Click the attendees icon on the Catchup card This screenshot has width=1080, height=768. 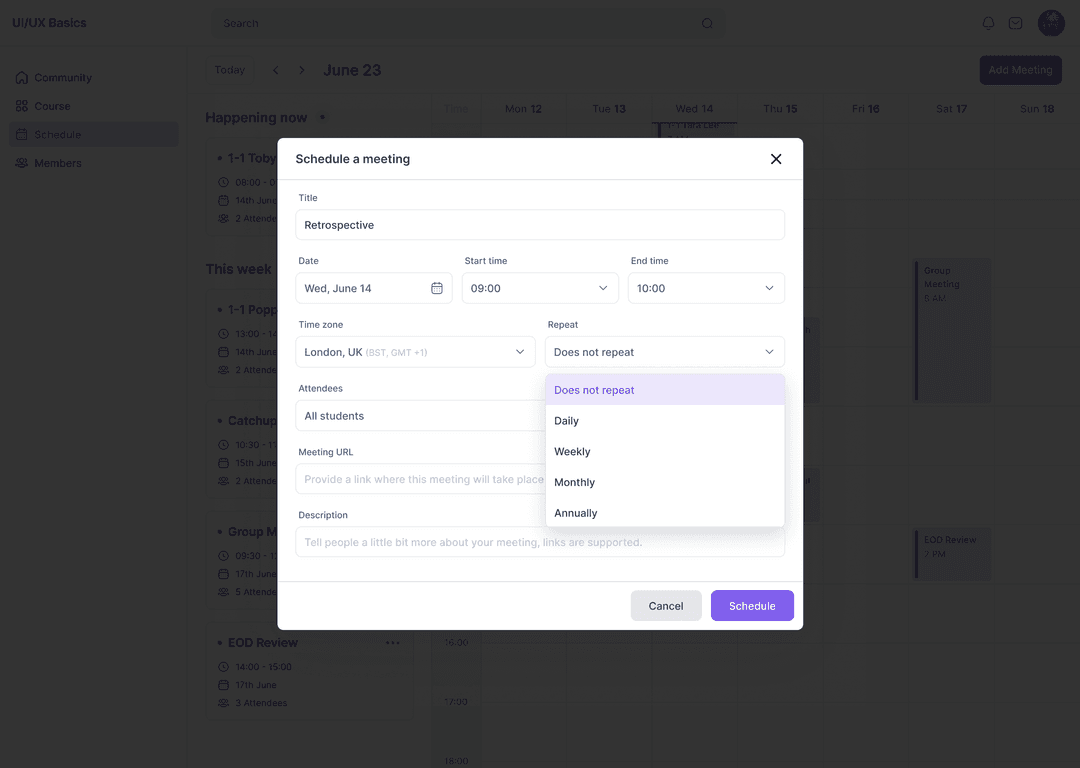pyautogui.click(x=224, y=481)
